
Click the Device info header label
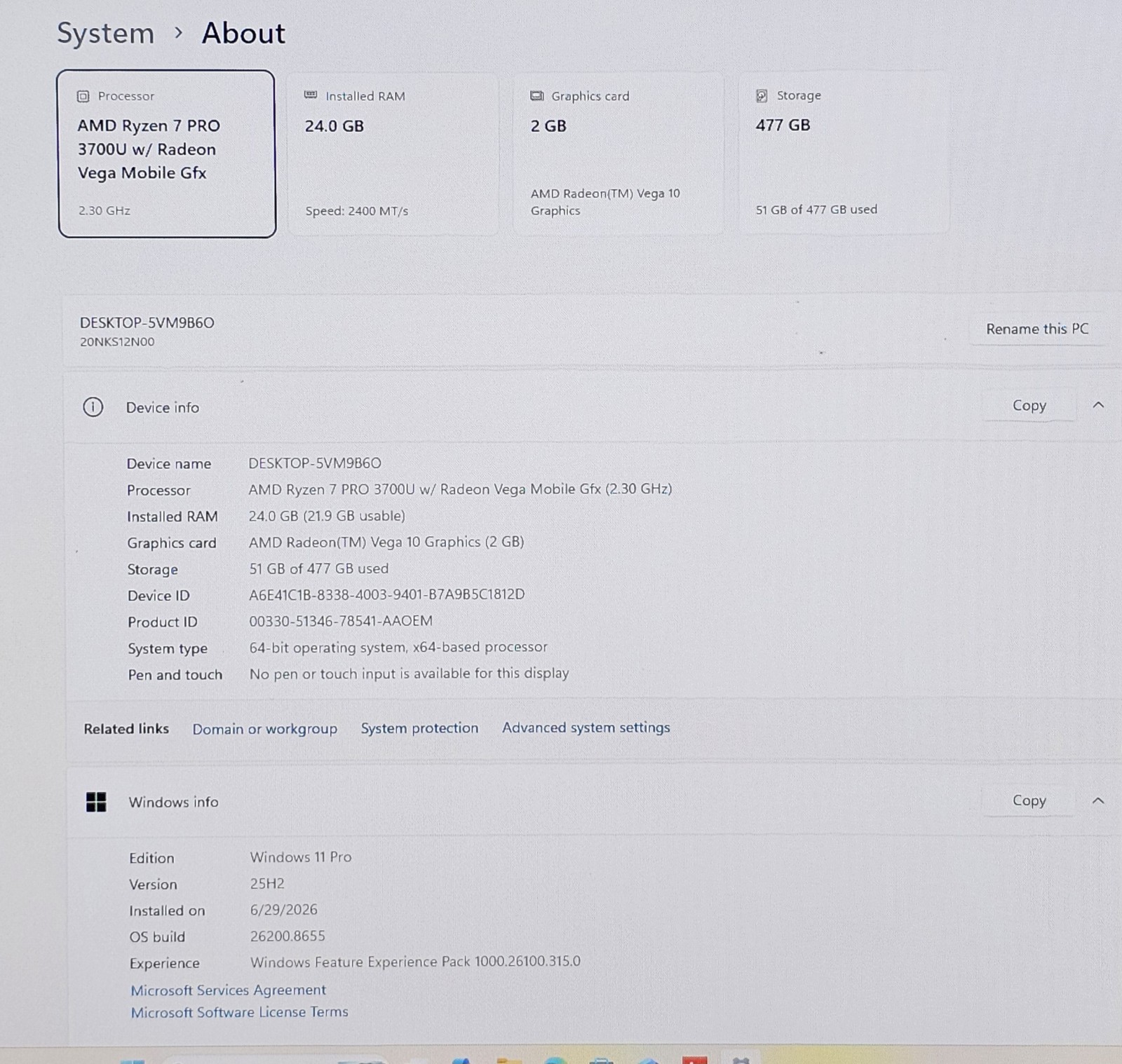[163, 407]
